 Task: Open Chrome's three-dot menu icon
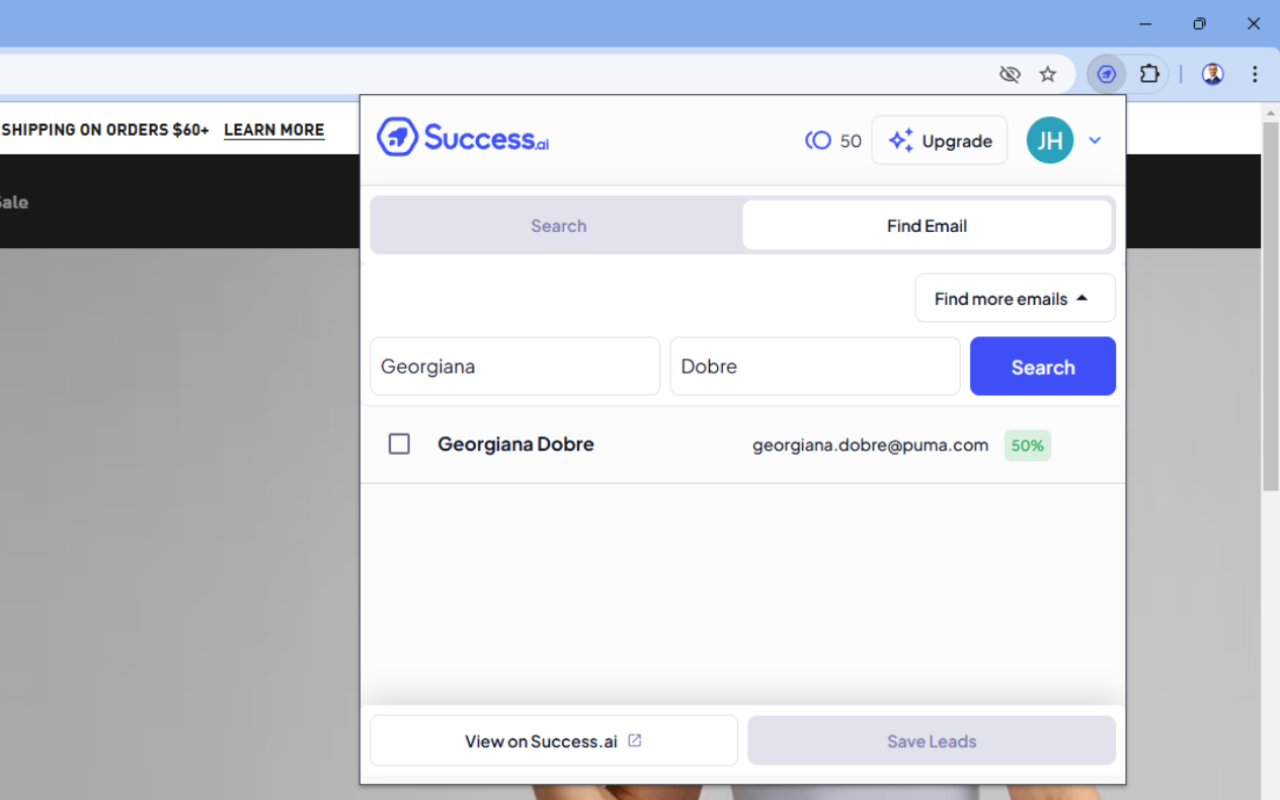point(1255,73)
